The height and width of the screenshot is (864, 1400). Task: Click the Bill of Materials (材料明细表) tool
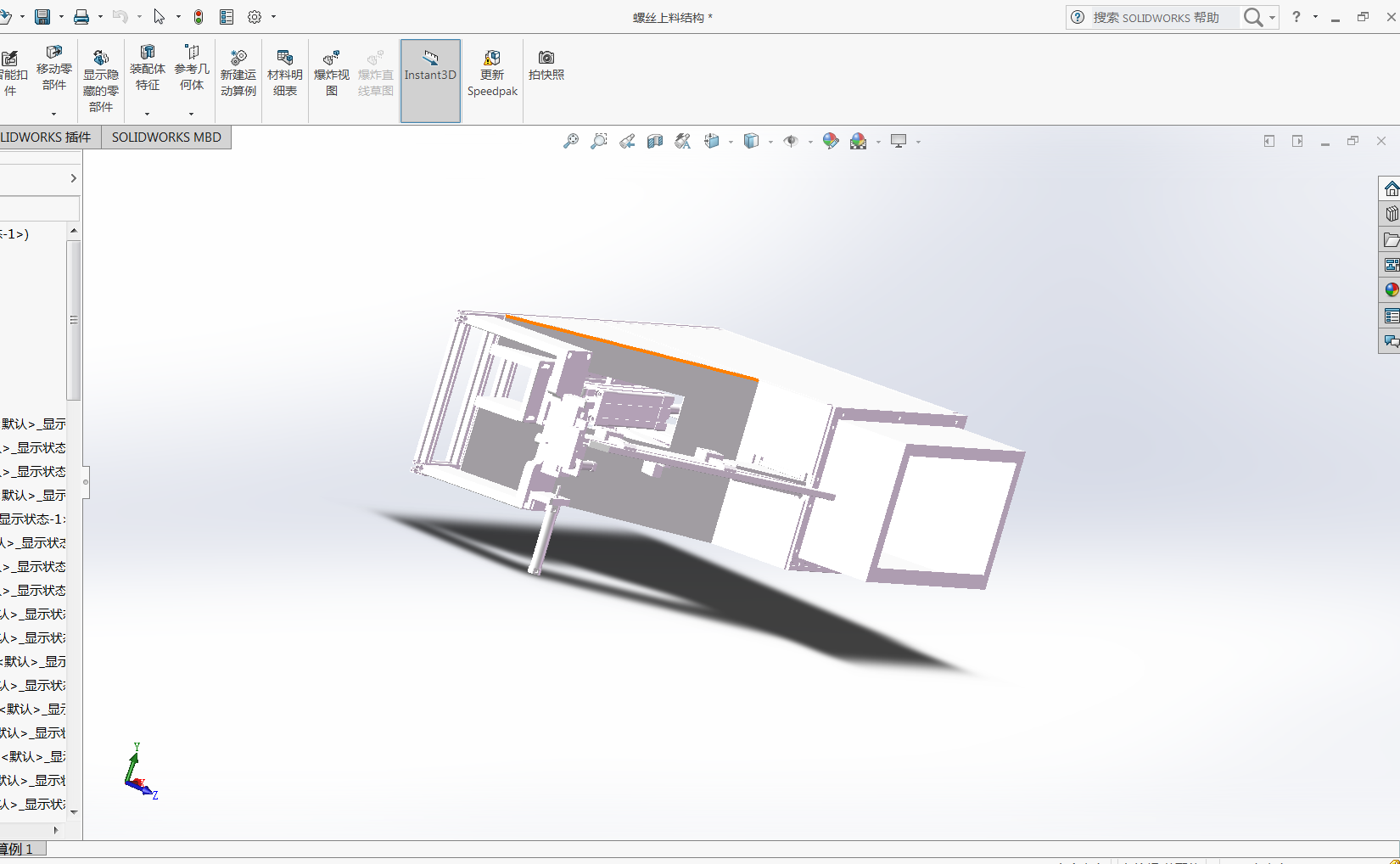(285, 74)
